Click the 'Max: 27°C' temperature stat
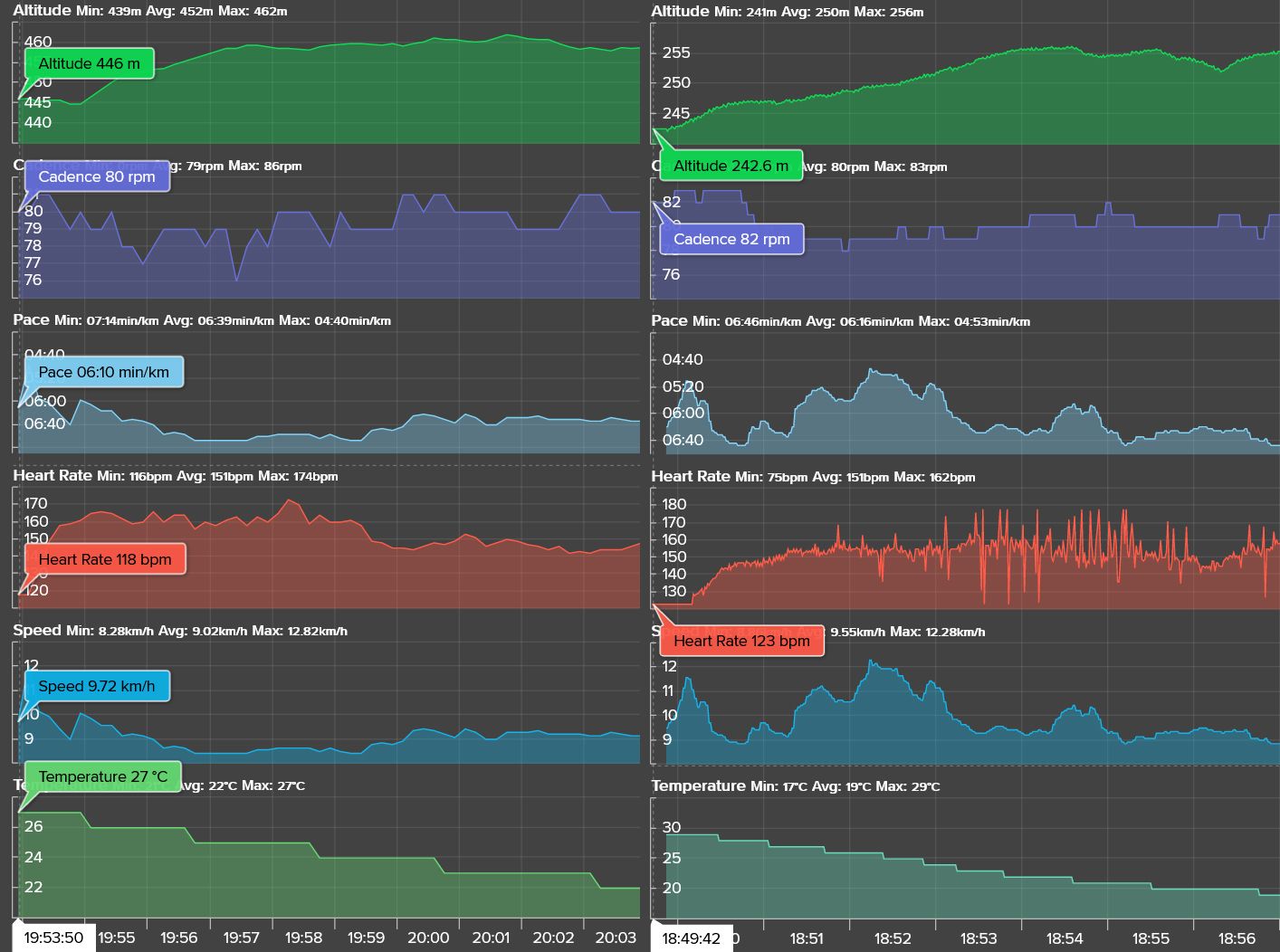Image resolution: width=1280 pixels, height=952 pixels. [x=273, y=785]
